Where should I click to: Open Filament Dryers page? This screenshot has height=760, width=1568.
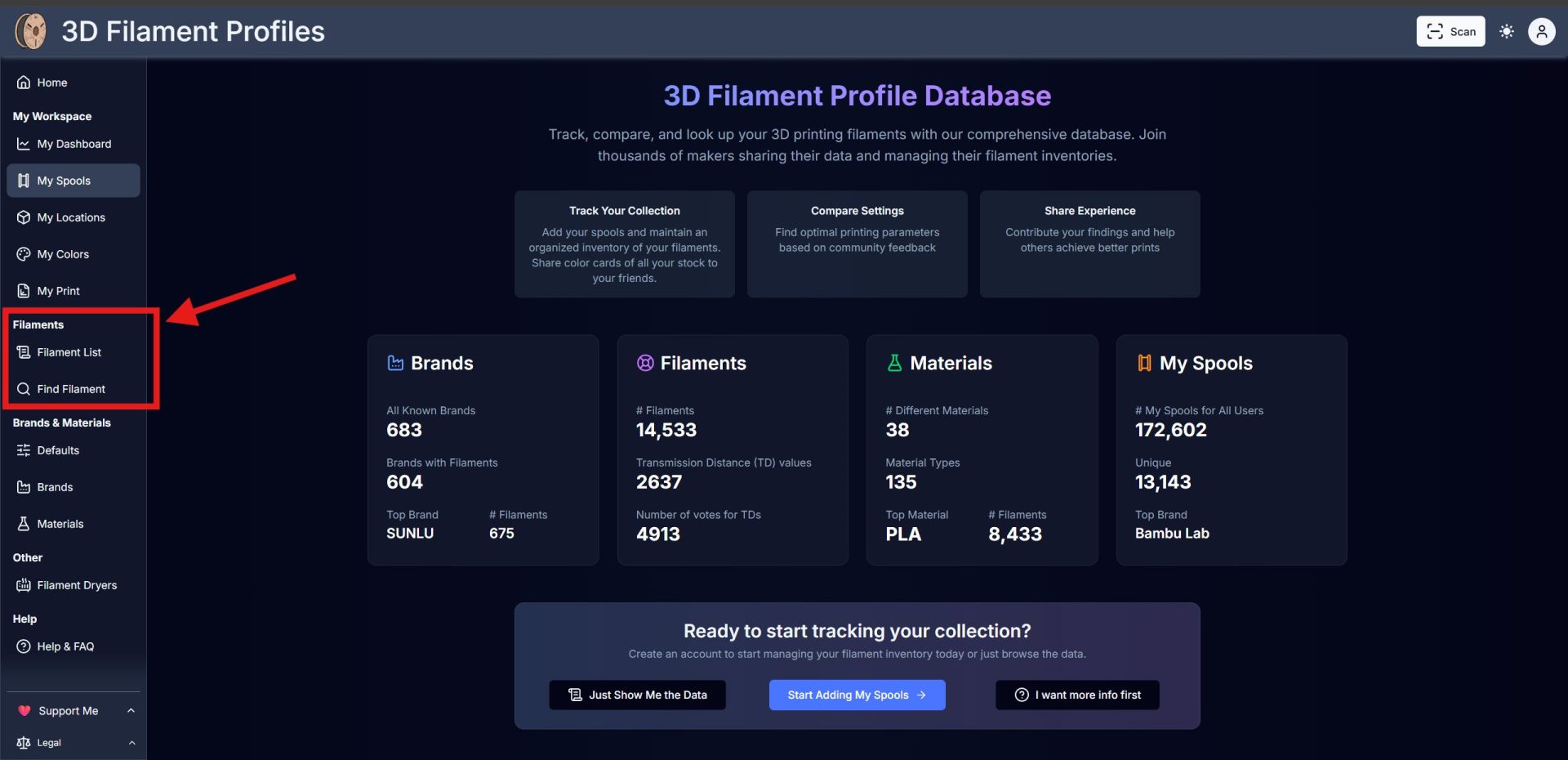click(76, 585)
